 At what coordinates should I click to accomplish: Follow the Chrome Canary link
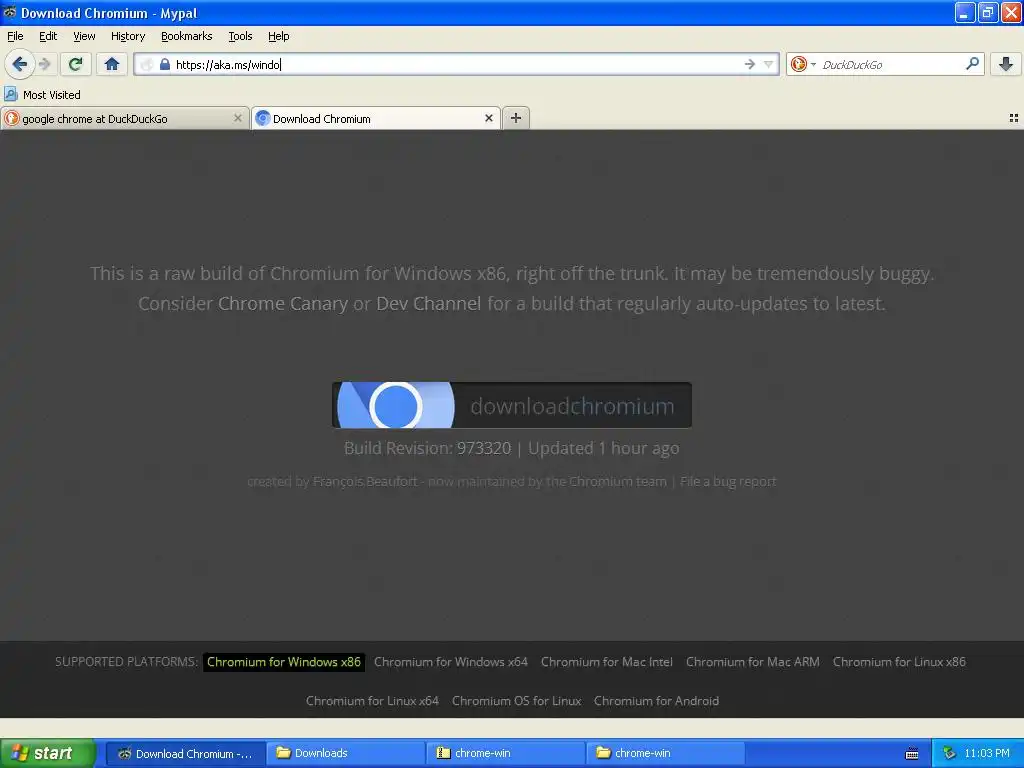coord(283,304)
